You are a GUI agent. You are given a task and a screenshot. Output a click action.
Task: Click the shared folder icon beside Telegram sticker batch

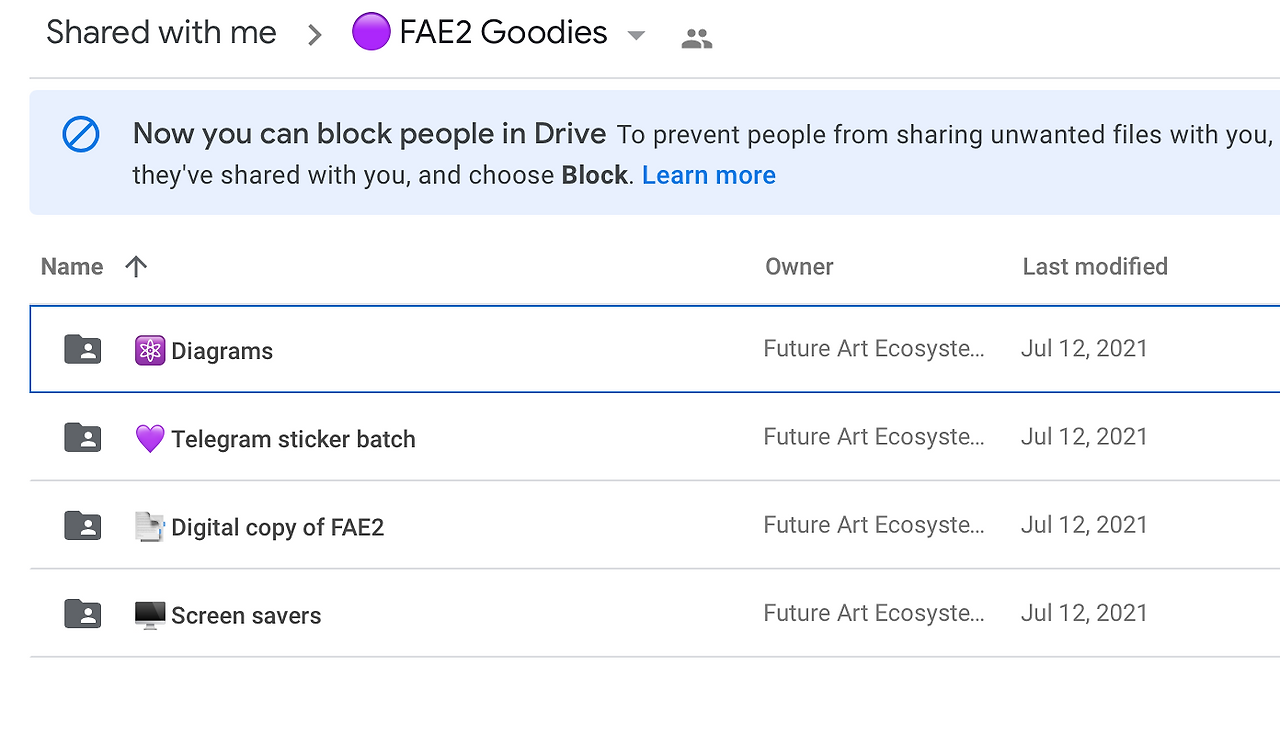click(x=83, y=437)
